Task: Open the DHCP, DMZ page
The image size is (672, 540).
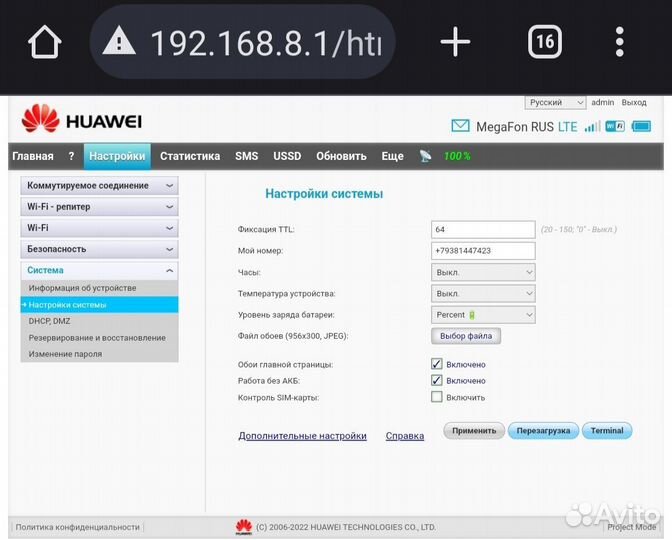Action: tap(49, 321)
